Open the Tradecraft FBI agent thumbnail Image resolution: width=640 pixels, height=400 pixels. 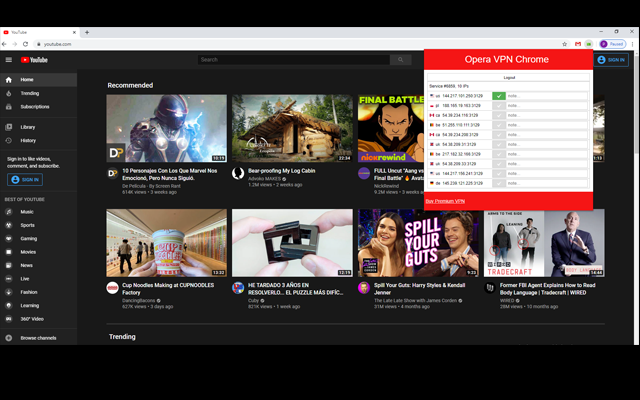(x=544, y=243)
